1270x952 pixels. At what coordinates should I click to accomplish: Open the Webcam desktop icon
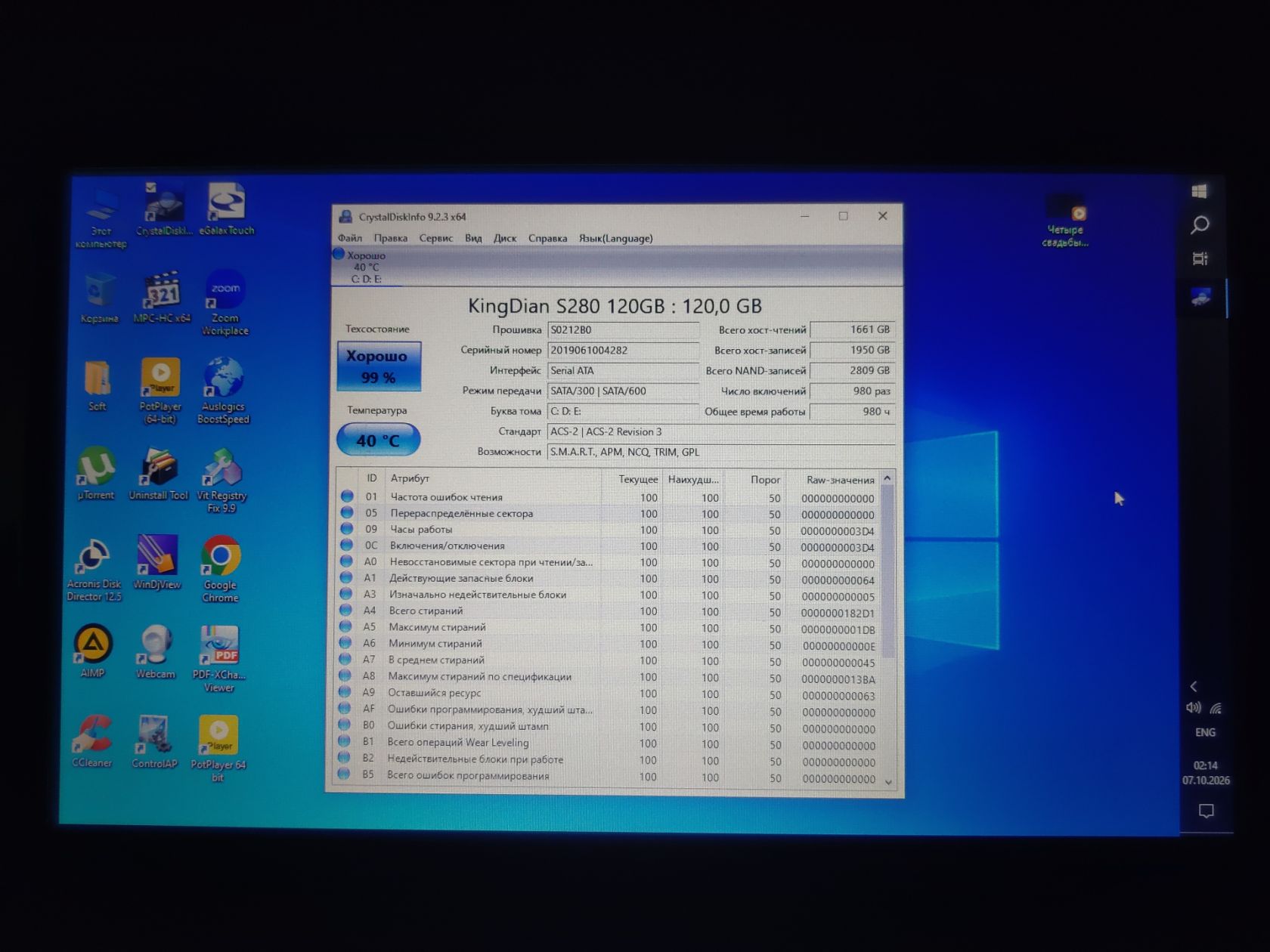tap(155, 653)
